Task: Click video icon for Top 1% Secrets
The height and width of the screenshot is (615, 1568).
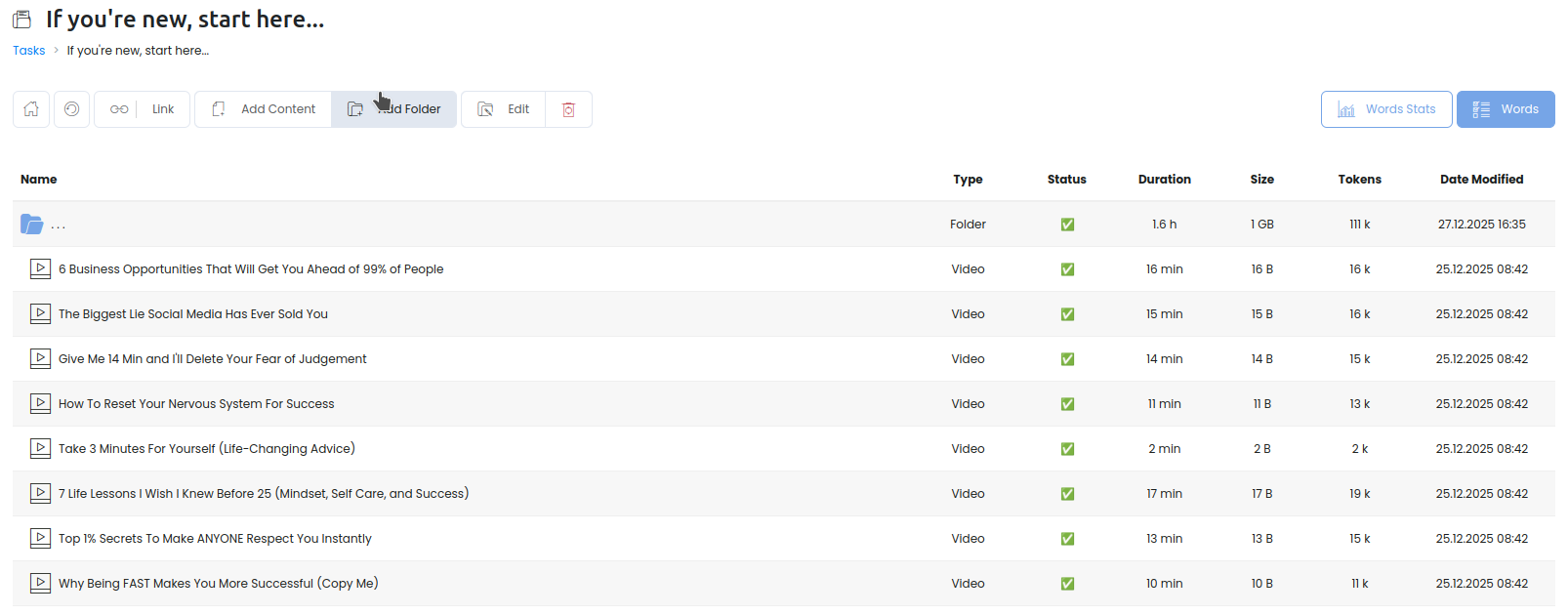Action: [40, 538]
